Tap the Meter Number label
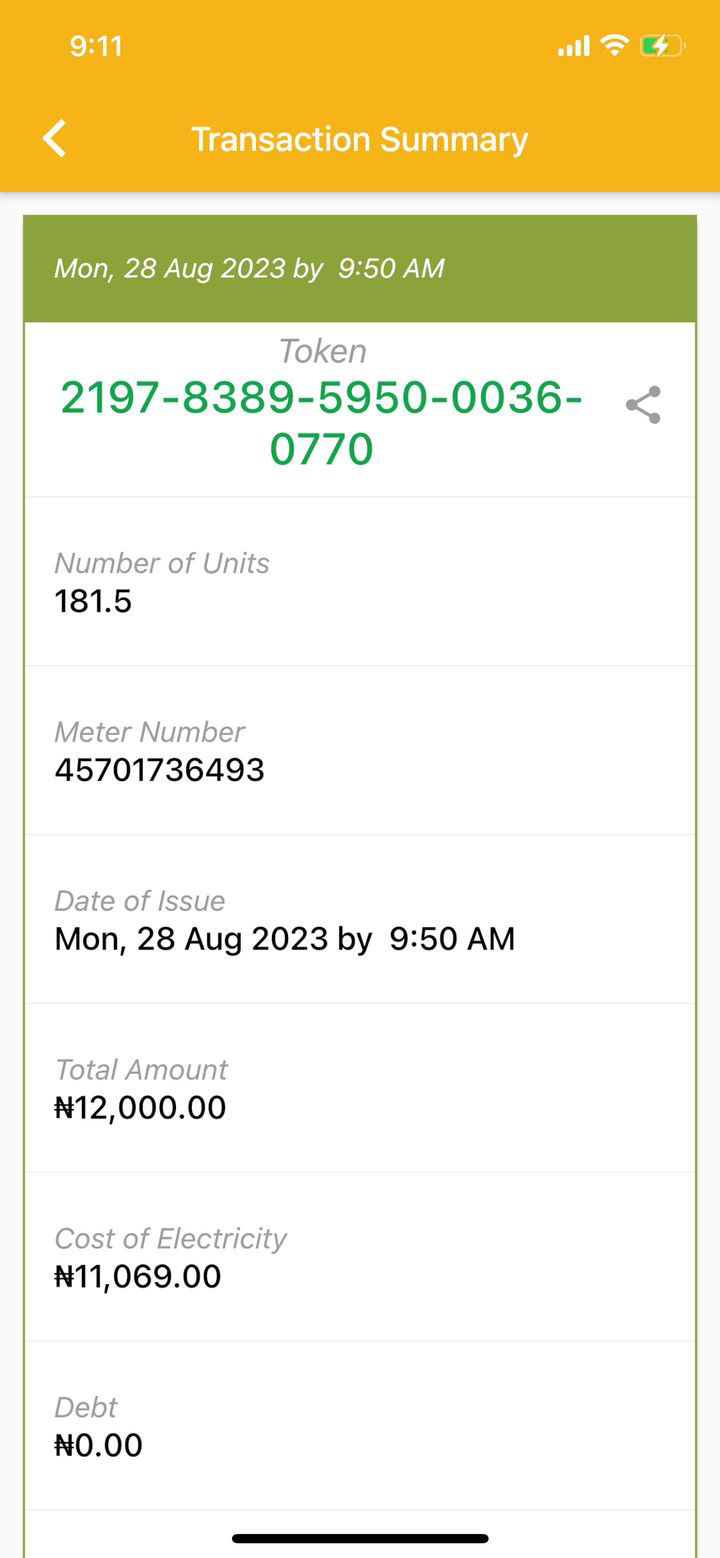Screen dimensions: 720x1558 click(149, 732)
